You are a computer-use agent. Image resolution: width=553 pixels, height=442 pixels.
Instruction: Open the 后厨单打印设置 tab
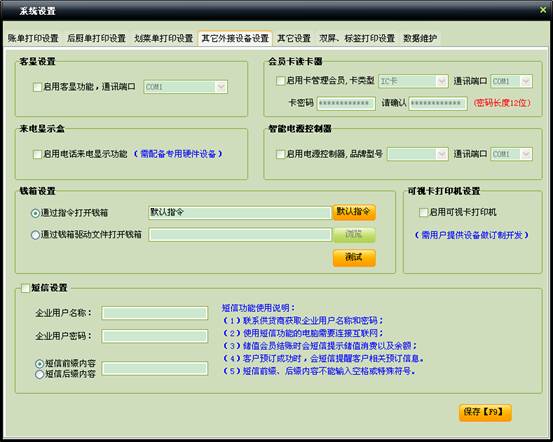(x=96, y=38)
